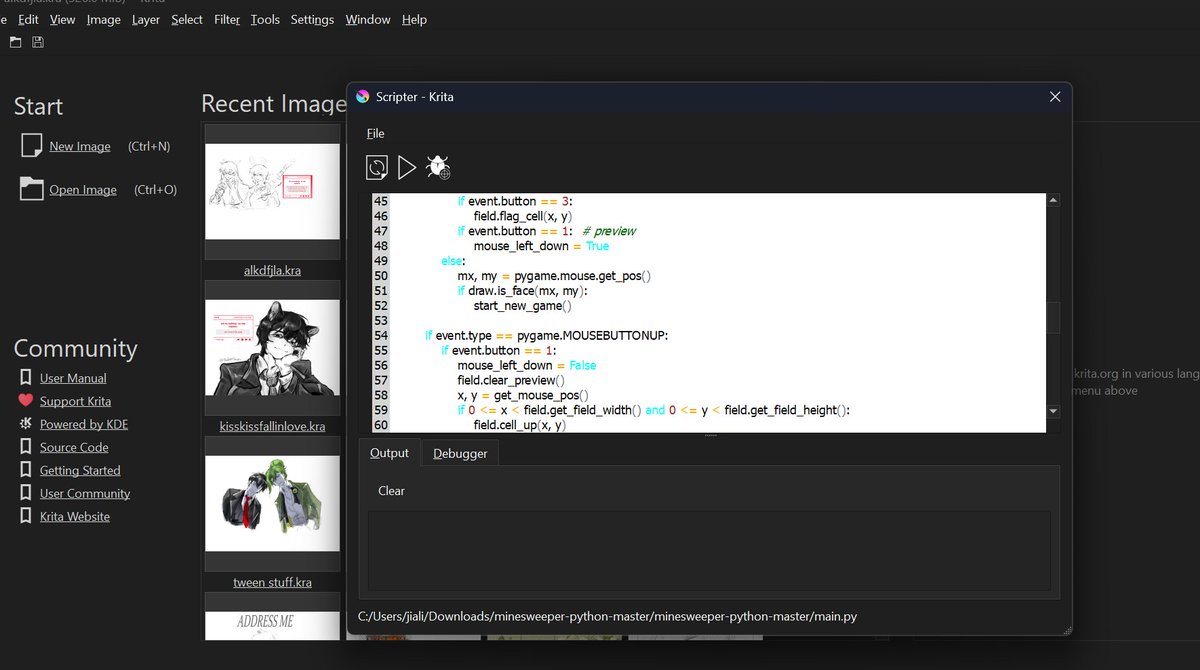Switch to the Debugger tab
This screenshot has height=670, width=1200.
point(460,453)
